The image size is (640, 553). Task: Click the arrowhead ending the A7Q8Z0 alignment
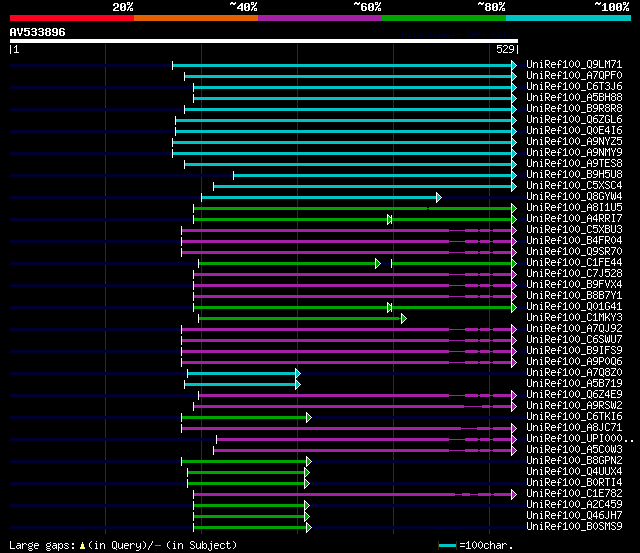(298, 374)
